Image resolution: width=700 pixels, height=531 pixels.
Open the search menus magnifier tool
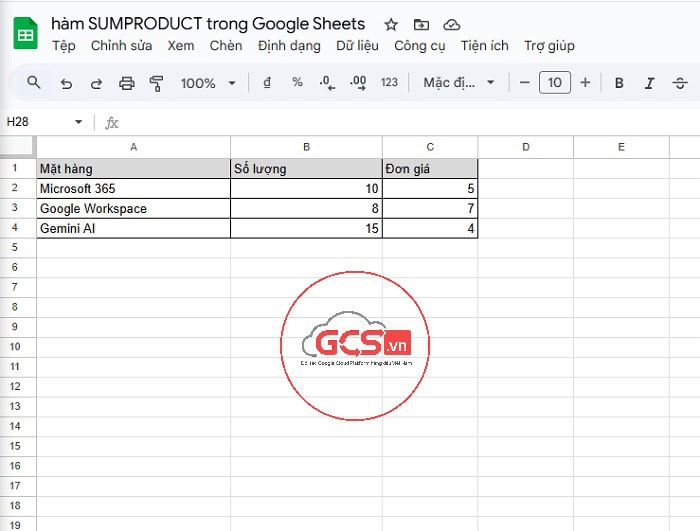[34, 83]
